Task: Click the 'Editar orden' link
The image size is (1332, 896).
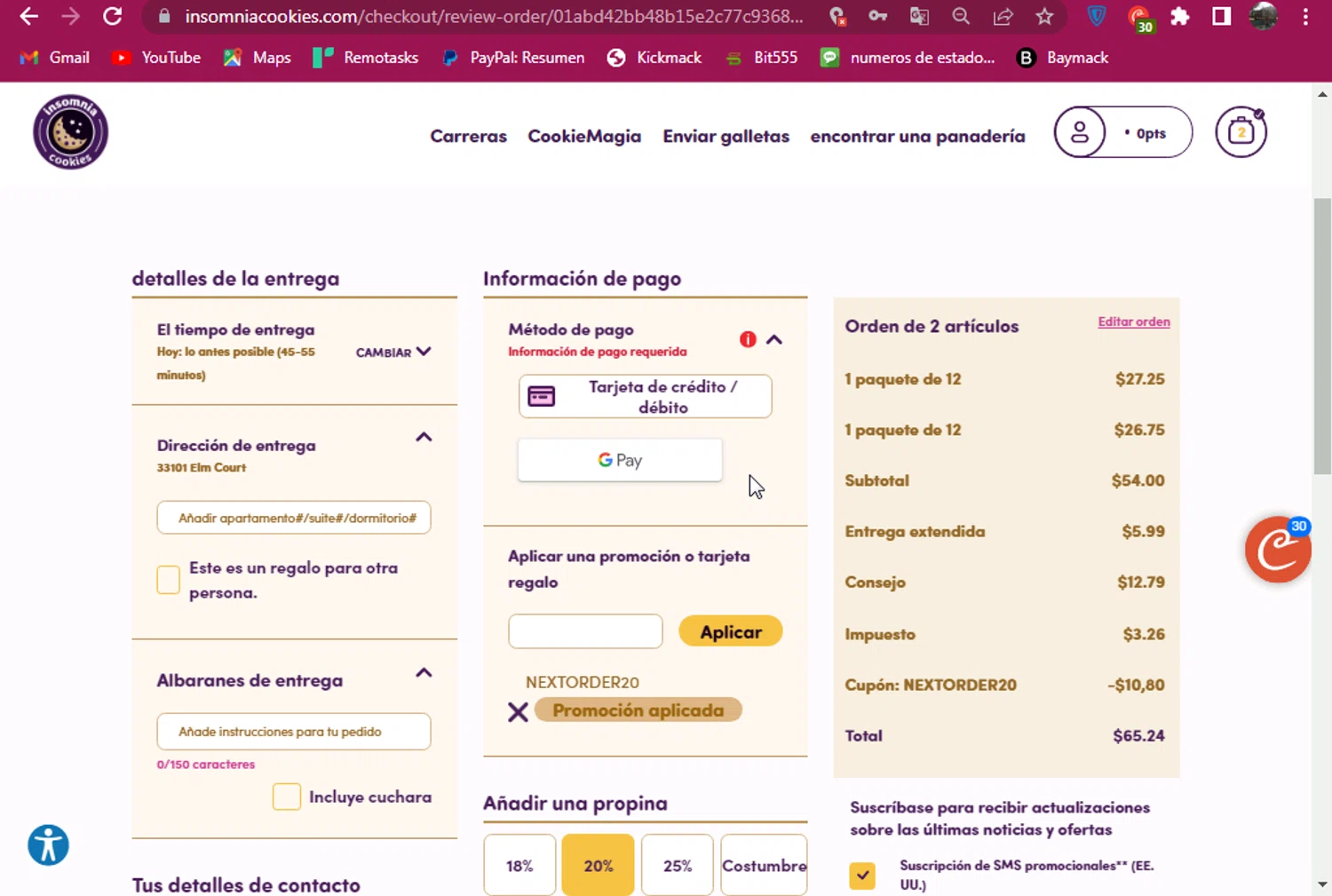Action: 1133,321
